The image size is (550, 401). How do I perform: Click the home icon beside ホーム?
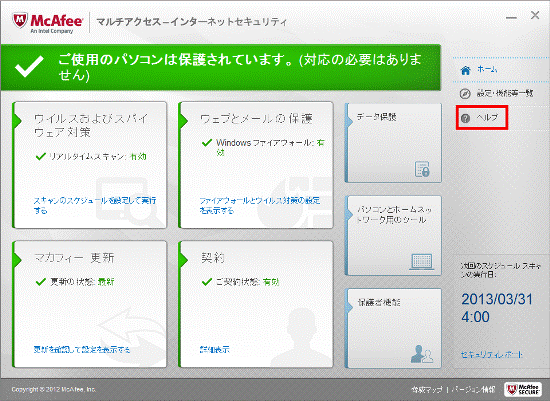click(x=465, y=70)
